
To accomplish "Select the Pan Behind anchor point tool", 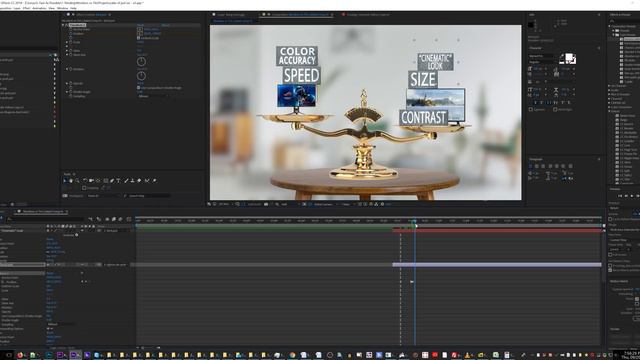I will pos(98,180).
